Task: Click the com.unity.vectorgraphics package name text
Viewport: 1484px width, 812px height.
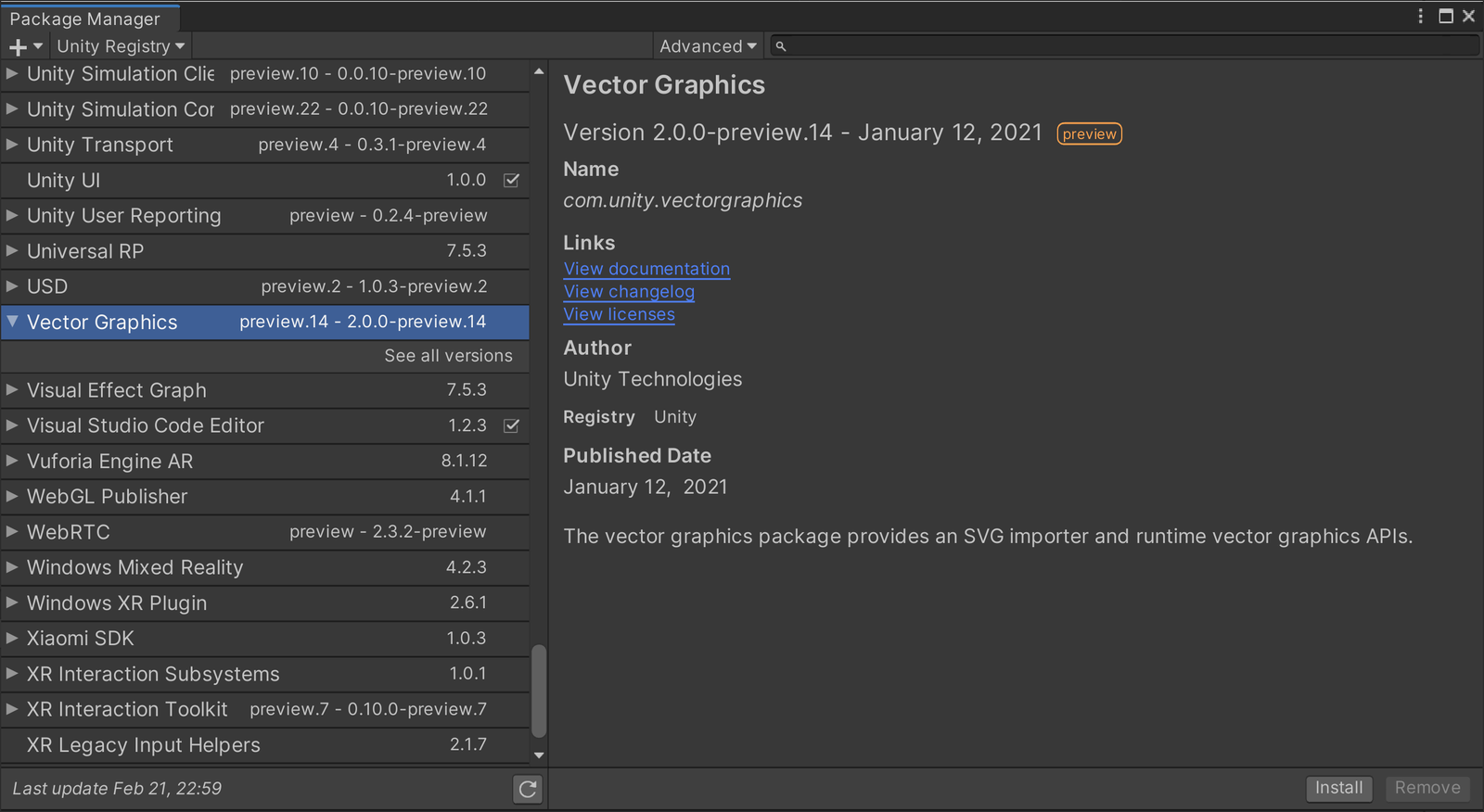Action: coord(683,200)
